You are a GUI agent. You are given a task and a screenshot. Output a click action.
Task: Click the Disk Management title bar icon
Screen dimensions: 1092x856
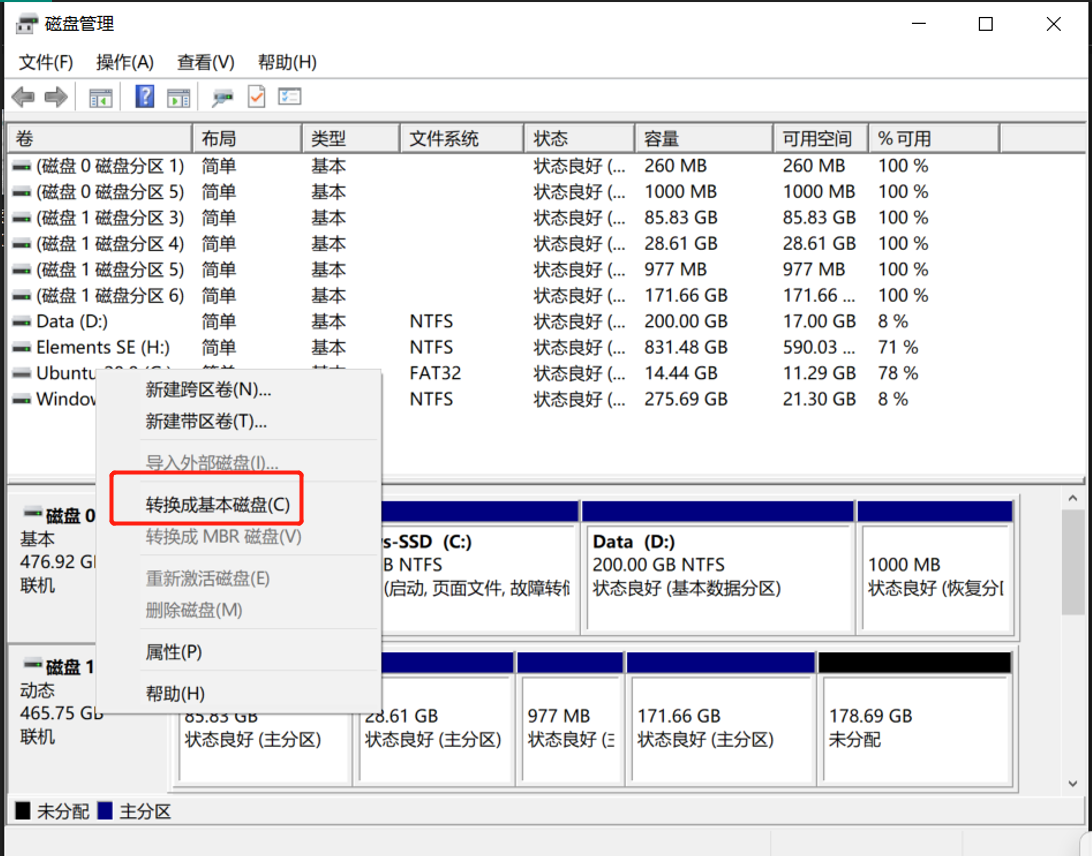click(x=26, y=24)
